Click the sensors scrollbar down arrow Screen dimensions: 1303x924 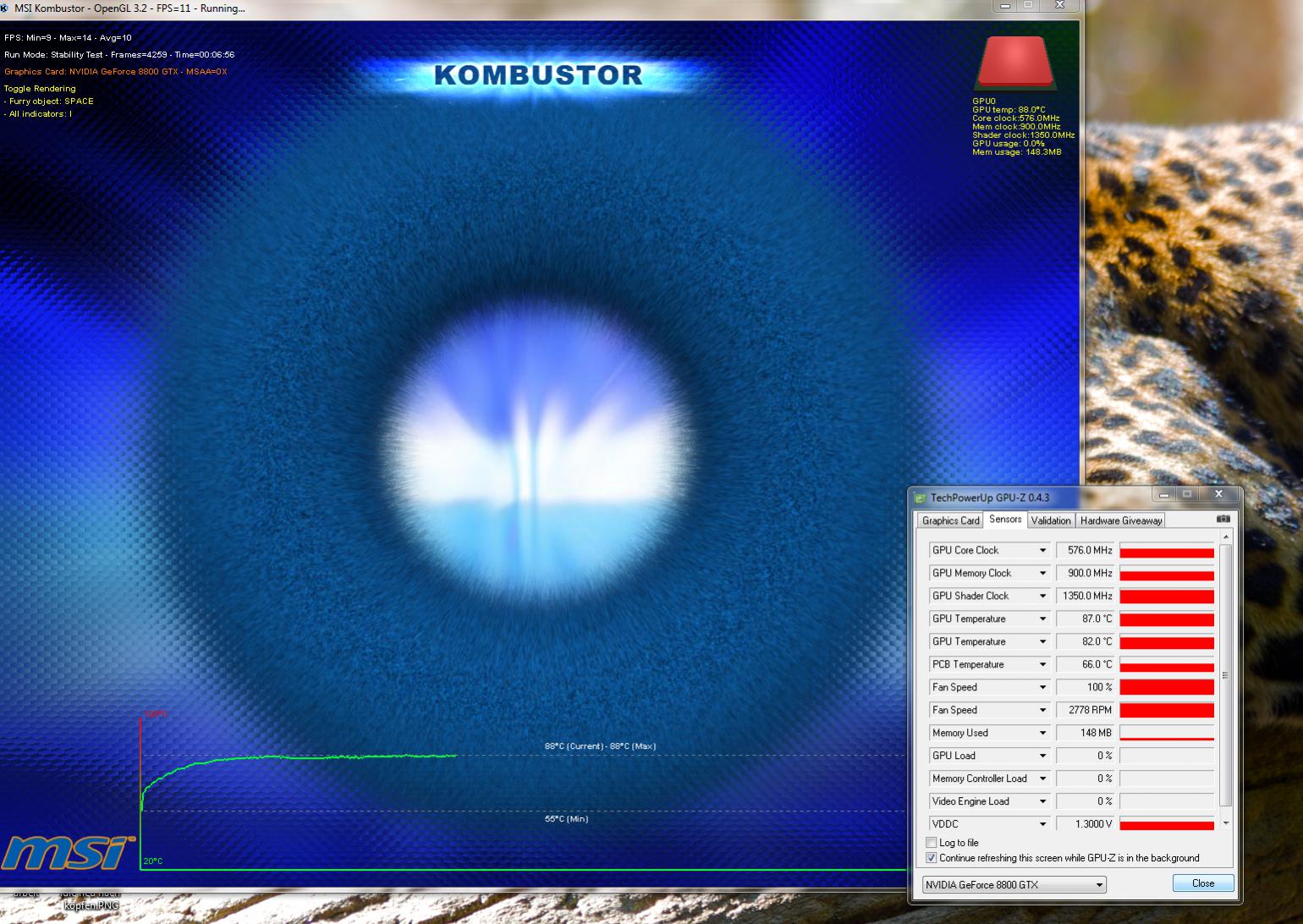[x=1226, y=822]
